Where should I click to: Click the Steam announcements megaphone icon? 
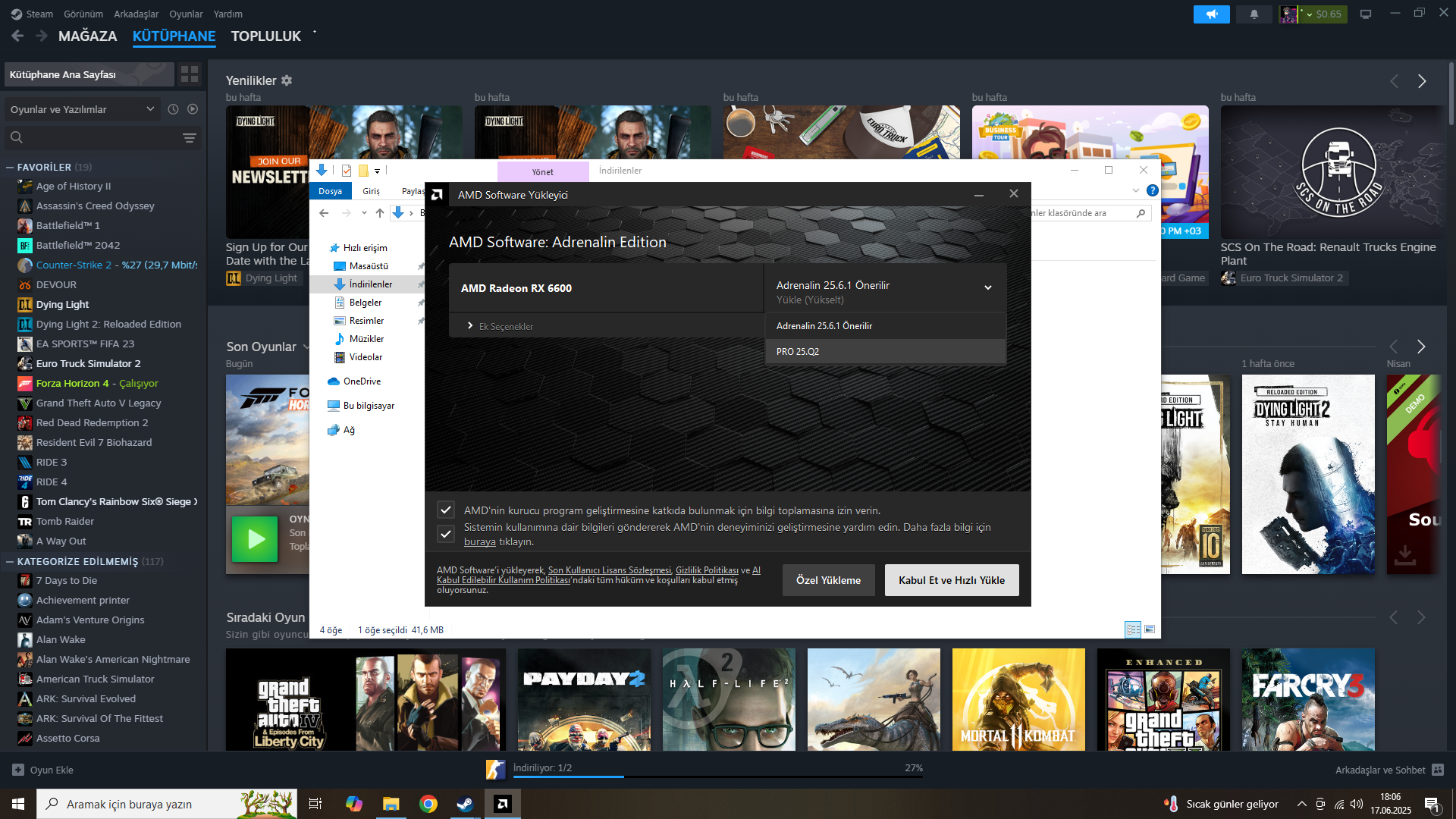click(1211, 14)
